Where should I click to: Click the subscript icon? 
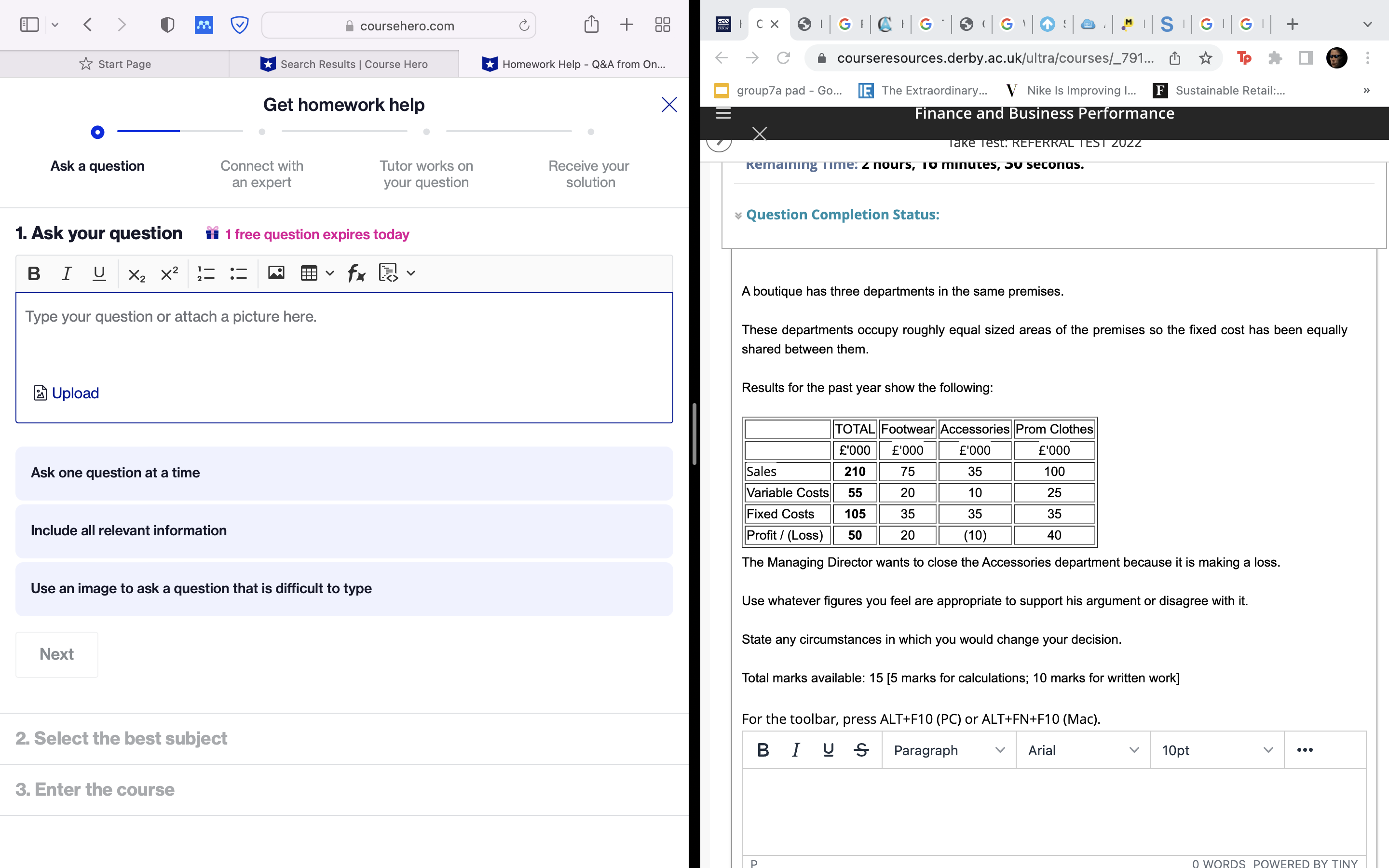[x=136, y=275]
